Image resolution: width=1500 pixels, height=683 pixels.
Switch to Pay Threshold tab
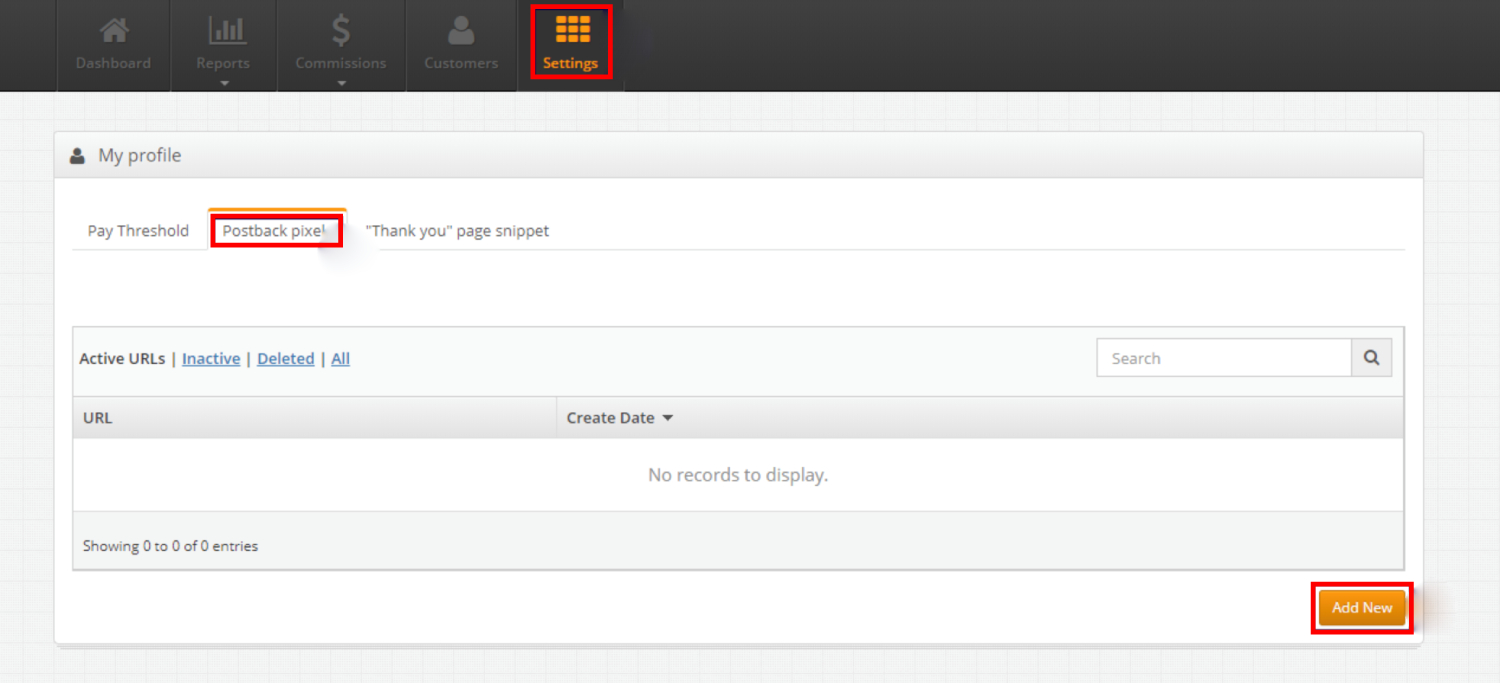tap(138, 230)
